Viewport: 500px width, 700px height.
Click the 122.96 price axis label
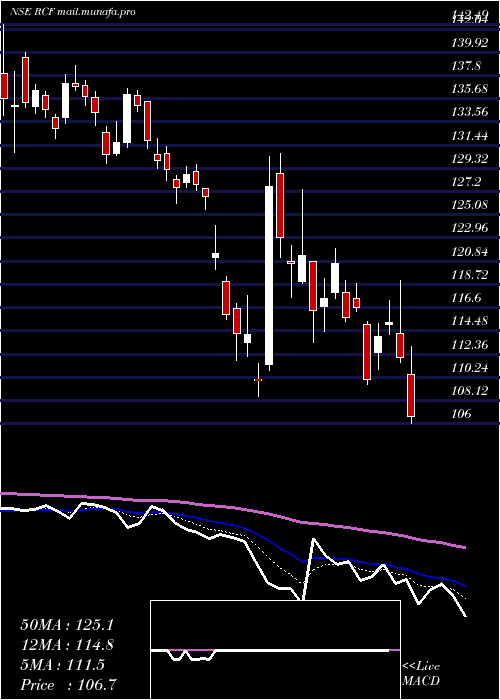(x=469, y=228)
